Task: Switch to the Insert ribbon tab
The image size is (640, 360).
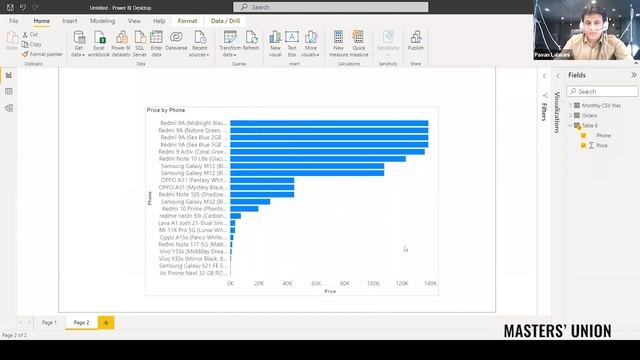Action: [70, 21]
